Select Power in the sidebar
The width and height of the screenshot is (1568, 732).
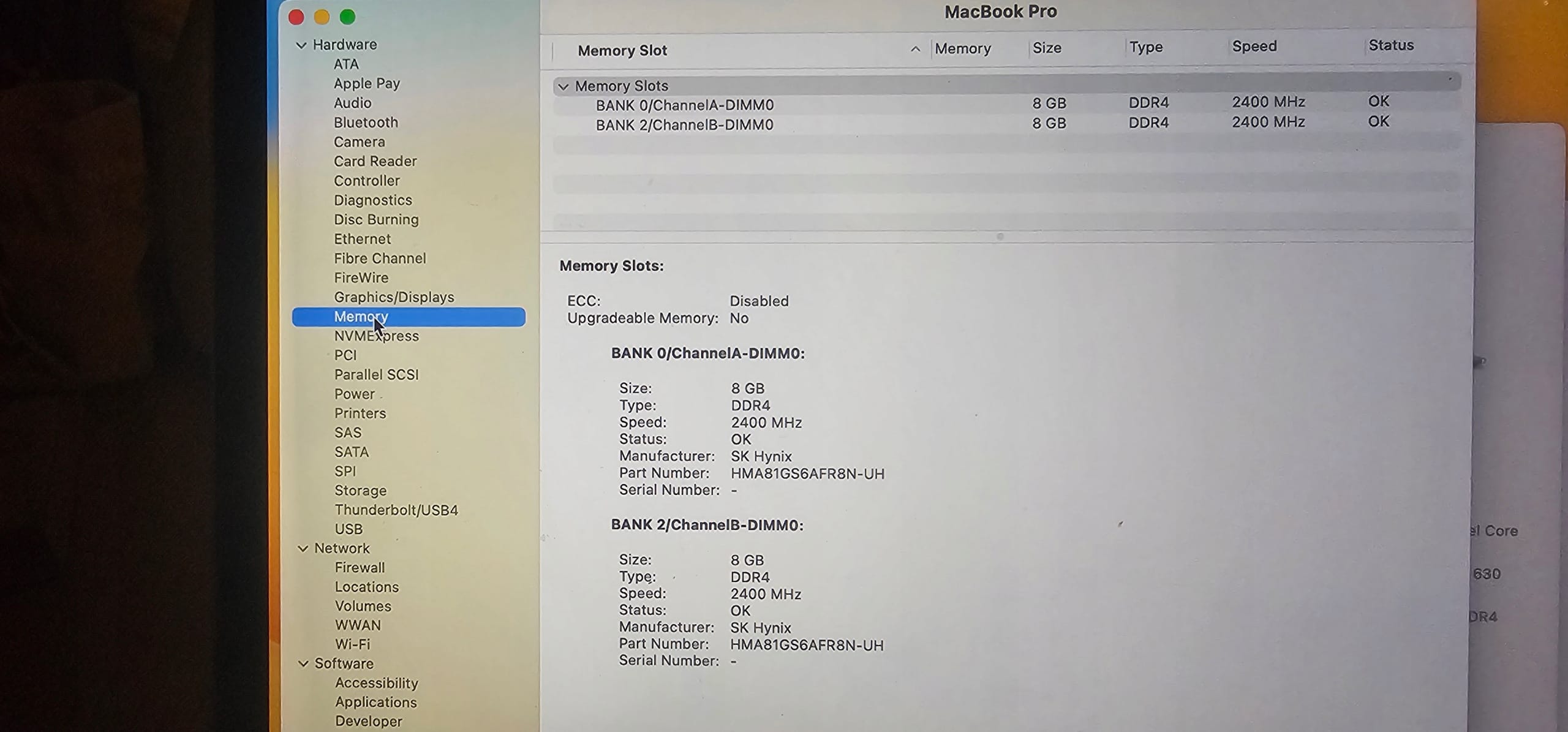click(x=354, y=394)
